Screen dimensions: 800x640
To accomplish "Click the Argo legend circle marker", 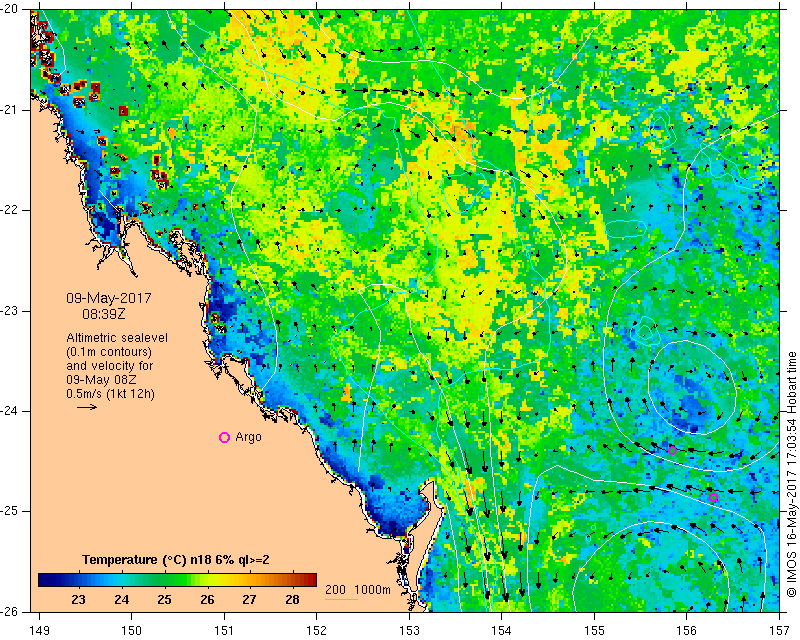I will click(224, 437).
